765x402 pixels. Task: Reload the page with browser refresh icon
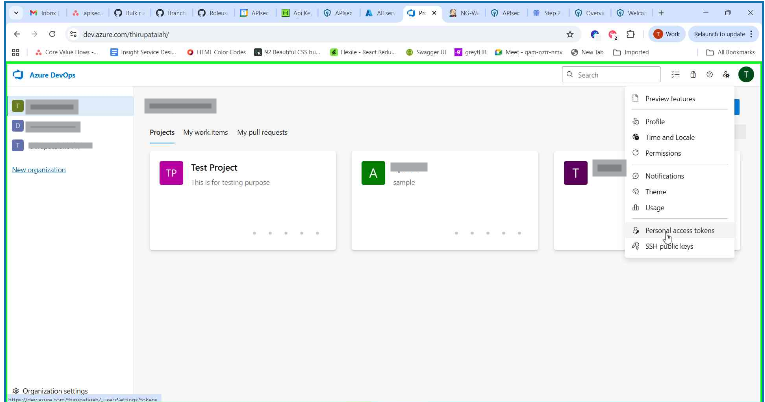pyautogui.click(x=51, y=34)
